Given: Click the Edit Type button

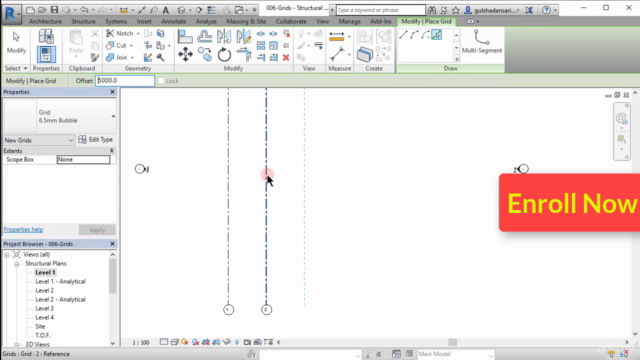Looking at the screenshot, I should click(x=96, y=140).
